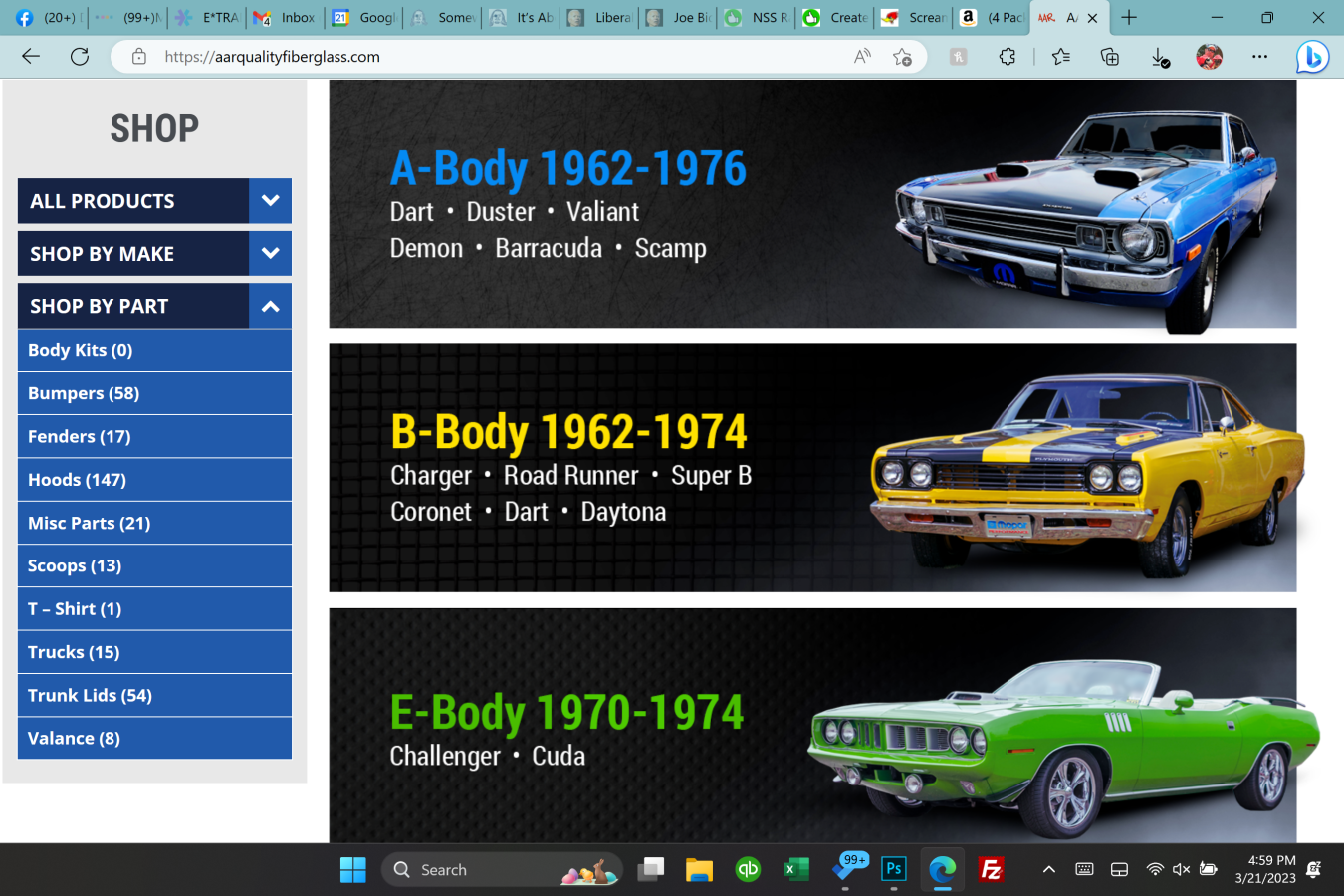This screenshot has height=896, width=1344.
Task: Expand the SHOP BY MAKE chevron
Action: (270, 254)
